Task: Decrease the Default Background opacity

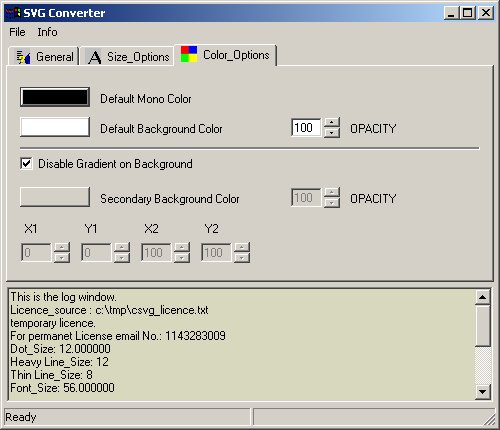Action: [x=331, y=132]
